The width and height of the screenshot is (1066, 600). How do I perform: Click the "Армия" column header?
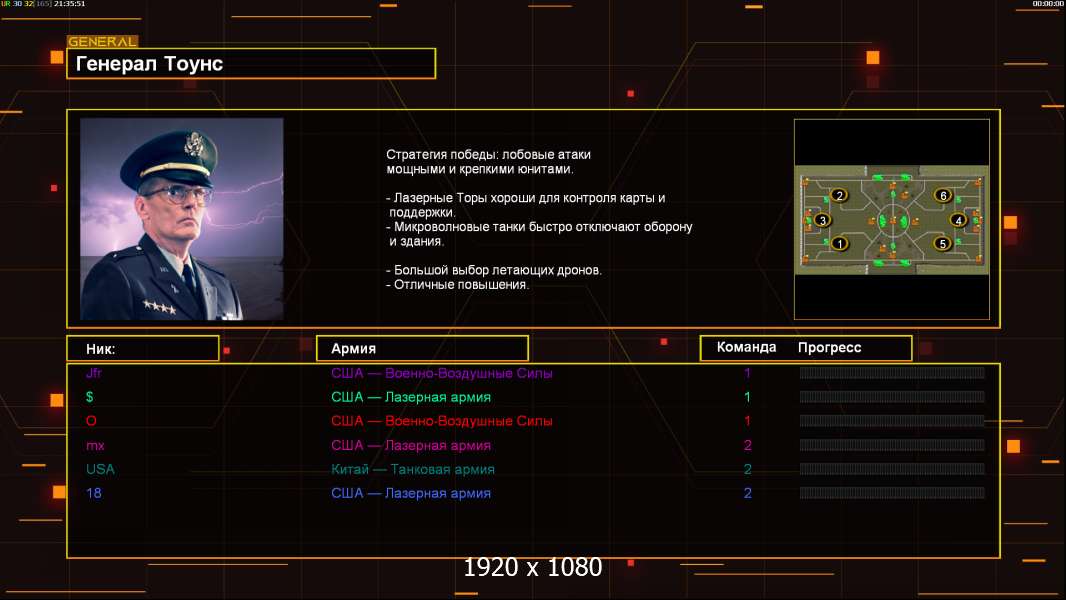pyautogui.click(x=422, y=349)
